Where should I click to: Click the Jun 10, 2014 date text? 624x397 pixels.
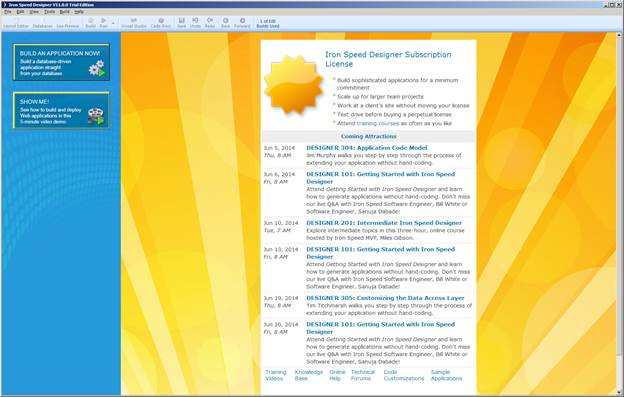point(281,223)
